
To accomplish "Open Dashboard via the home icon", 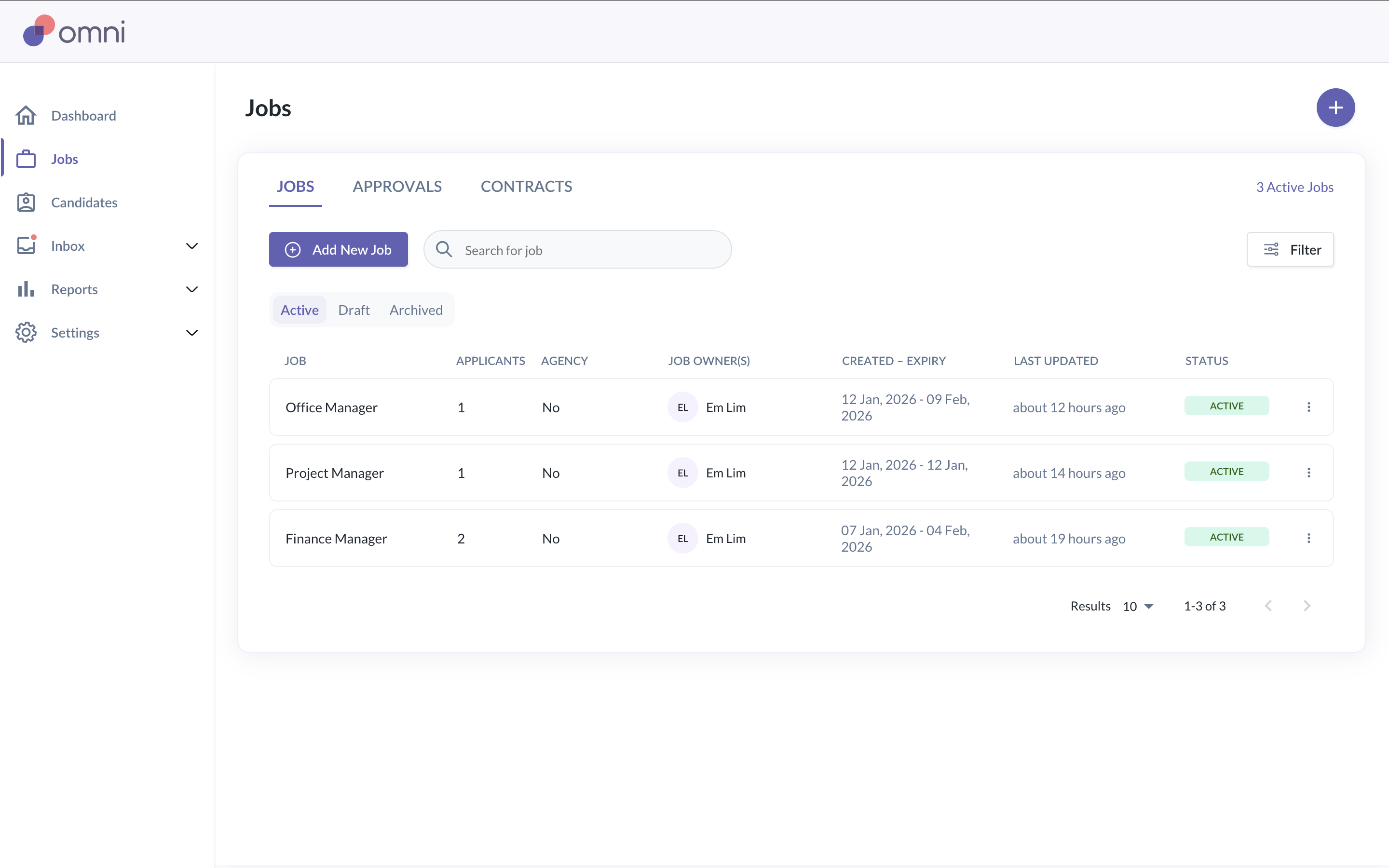I will (26, 115).
